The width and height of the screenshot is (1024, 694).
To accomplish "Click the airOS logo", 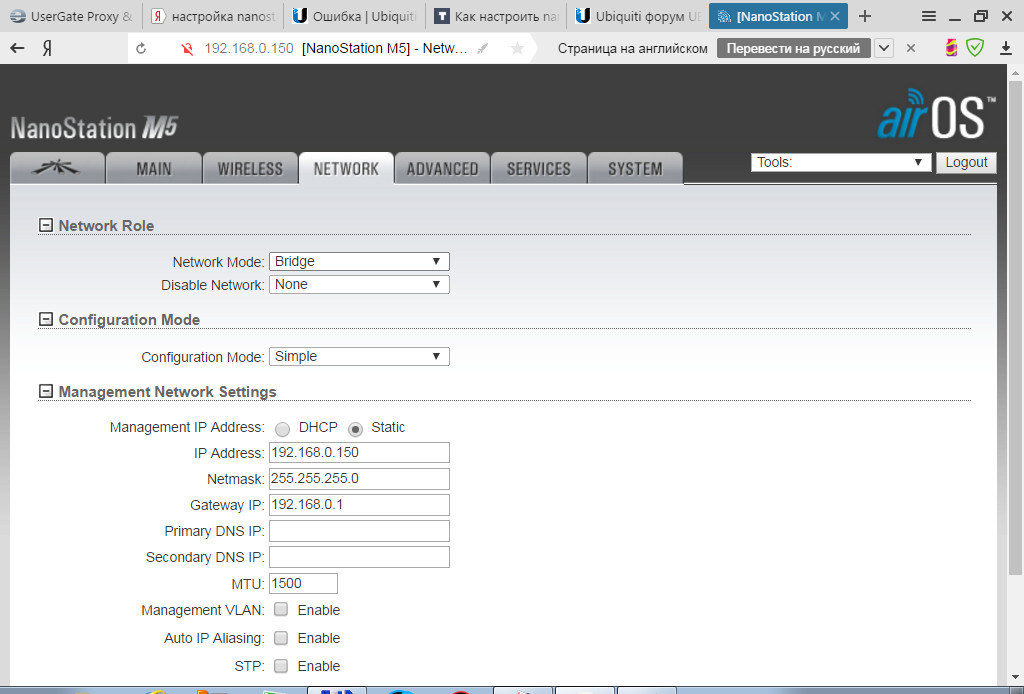I will (x=936, y=116).
